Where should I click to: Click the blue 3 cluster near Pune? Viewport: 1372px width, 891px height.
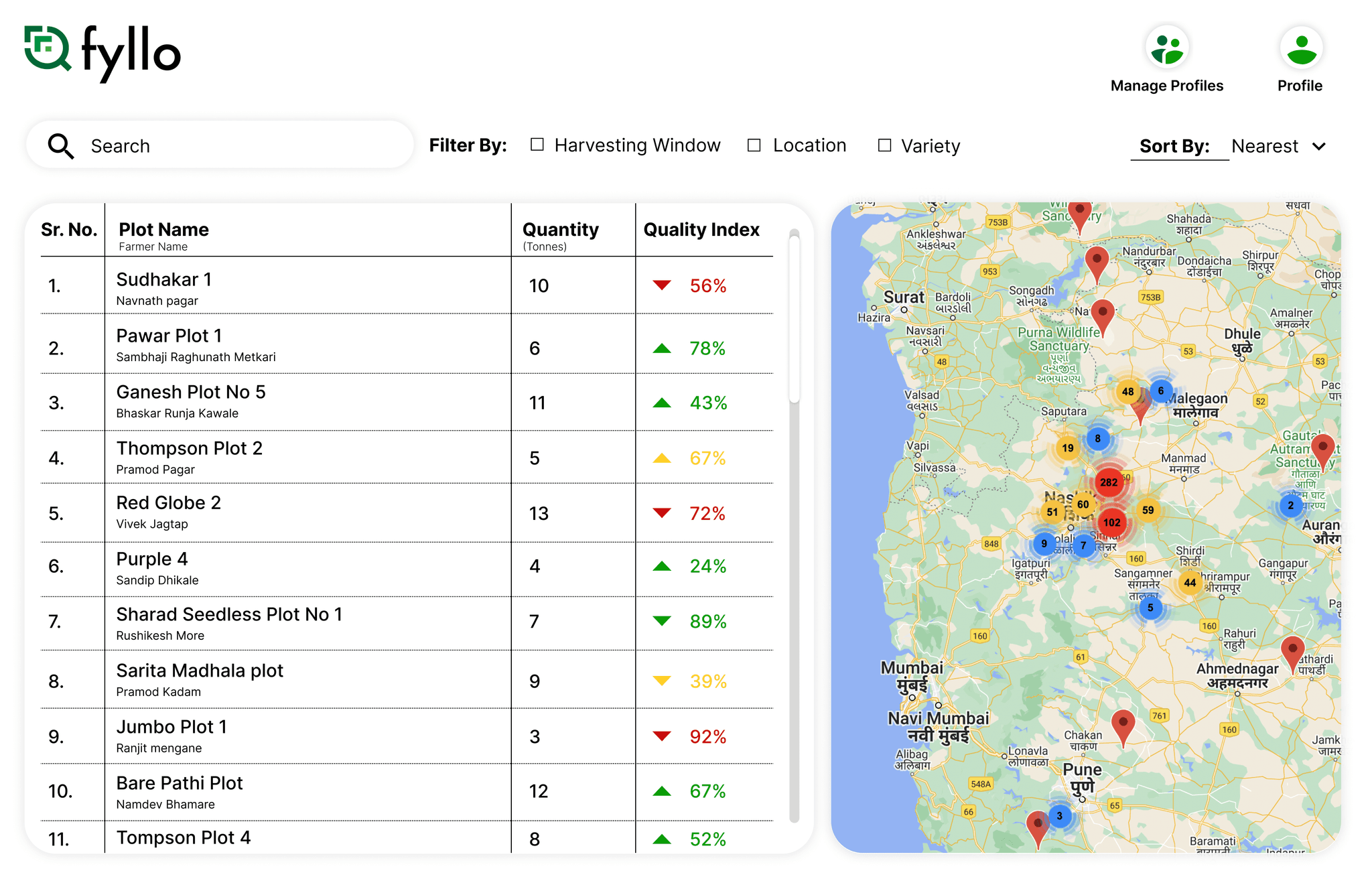pos(1059,816)
